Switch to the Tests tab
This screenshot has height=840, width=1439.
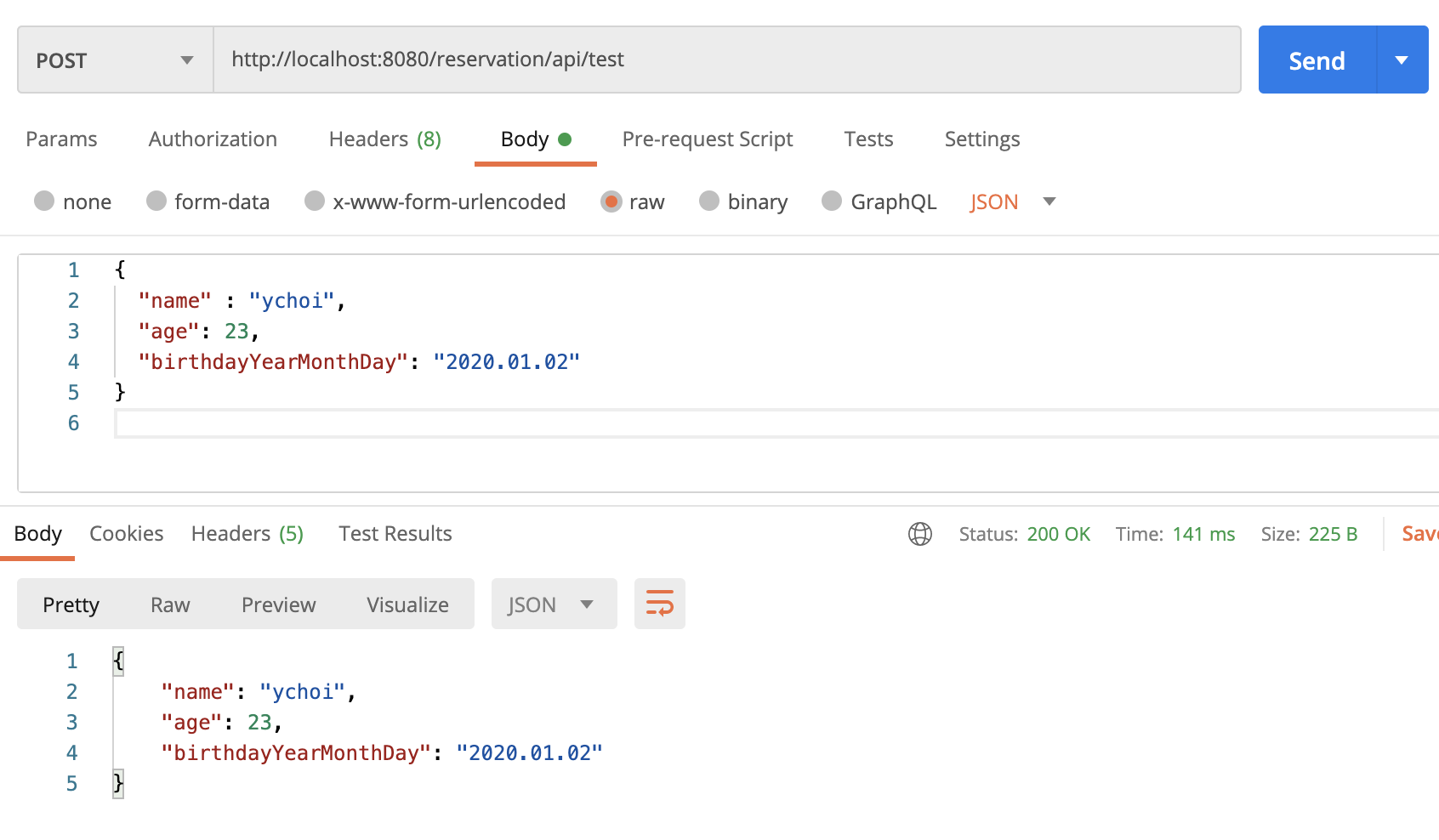[x=868, y=139]
